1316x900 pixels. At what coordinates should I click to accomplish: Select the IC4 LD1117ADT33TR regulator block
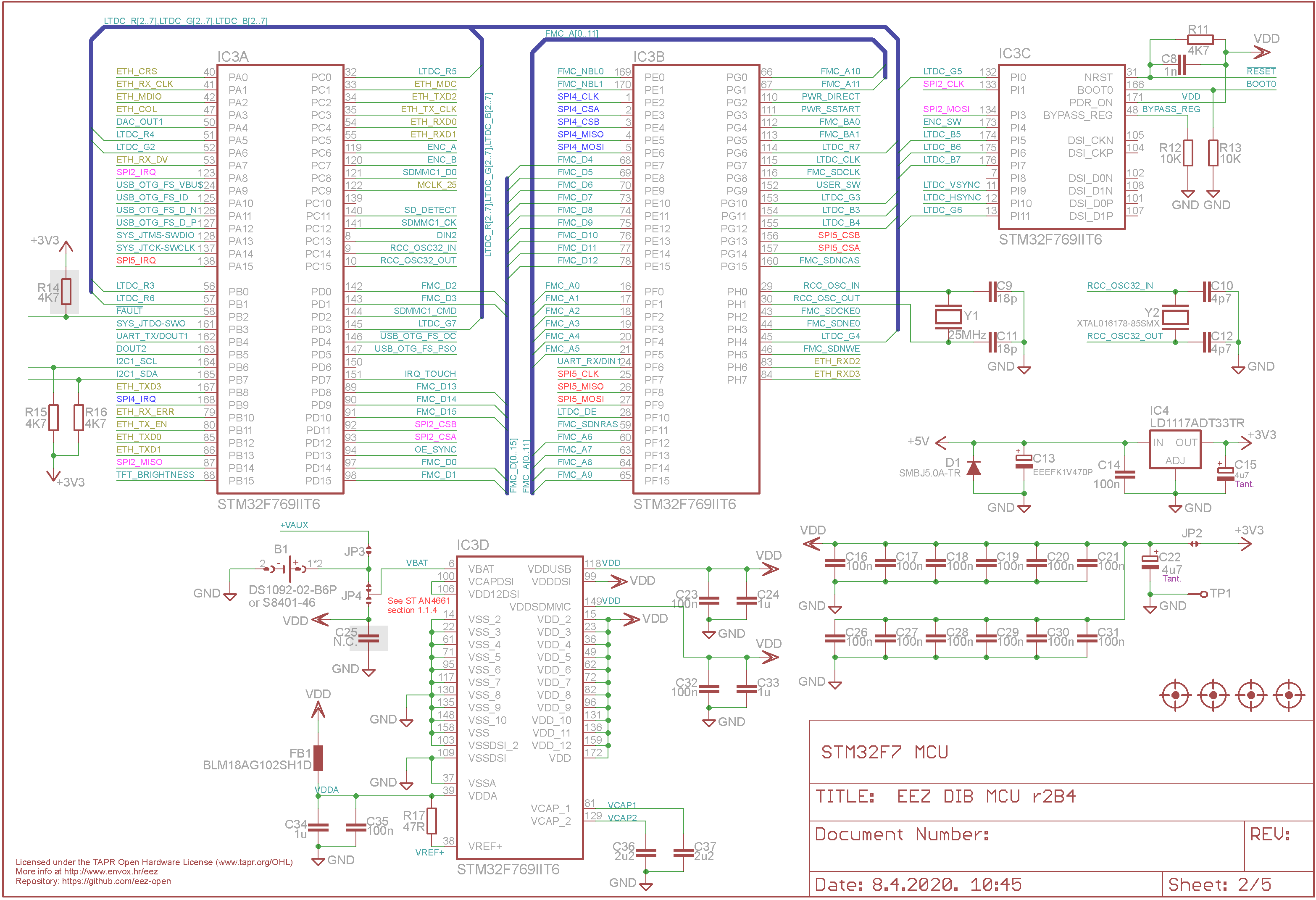tap(1175, 449)
